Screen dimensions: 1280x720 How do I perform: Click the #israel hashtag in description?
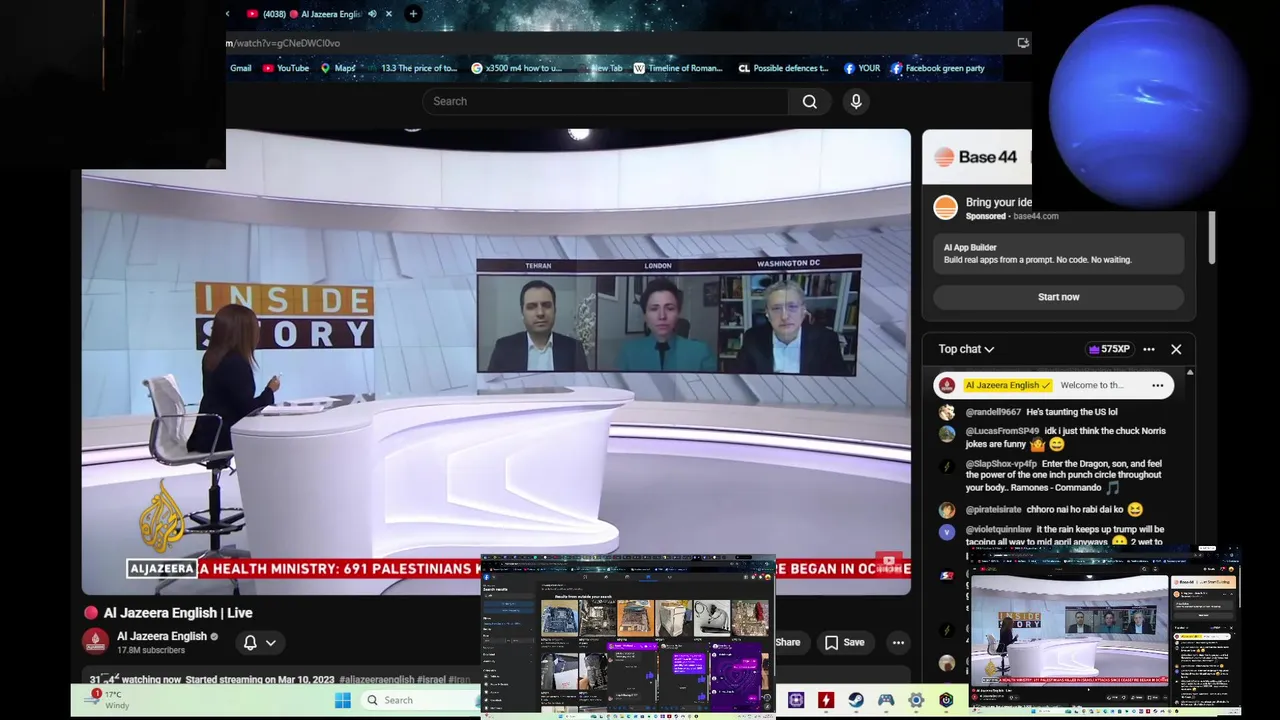[x=431, y=680]
